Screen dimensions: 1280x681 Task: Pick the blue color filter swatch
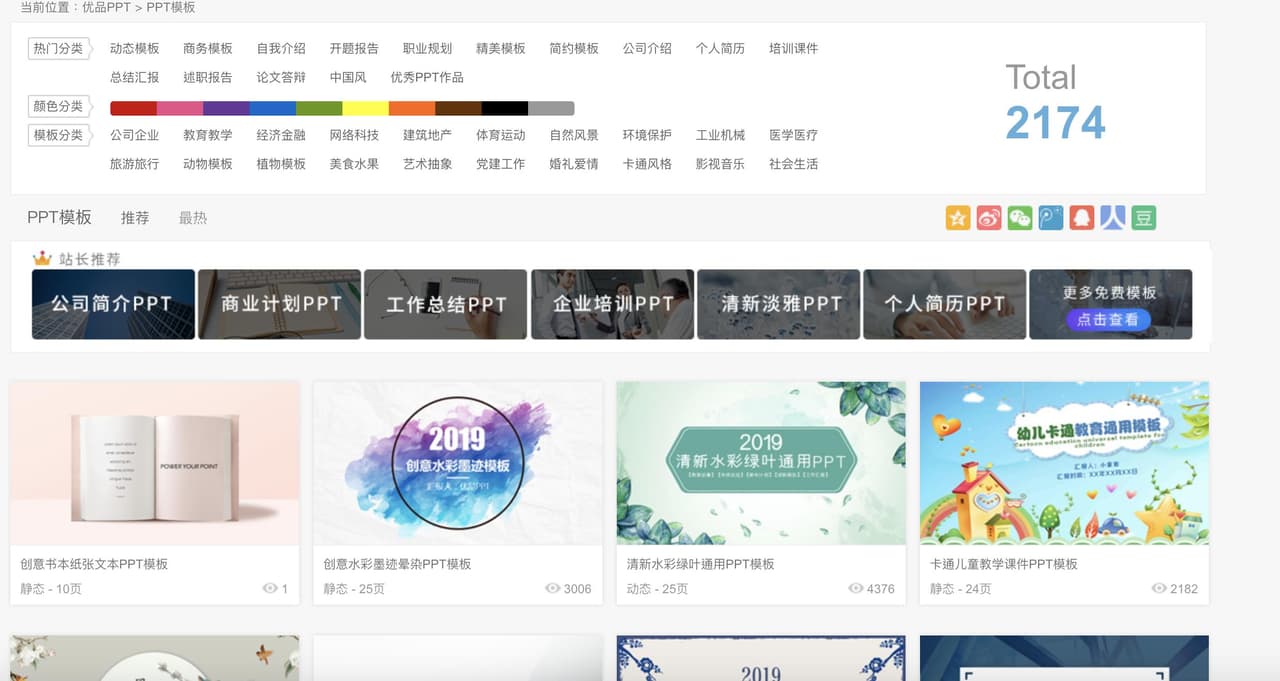[x=273, y=108]
